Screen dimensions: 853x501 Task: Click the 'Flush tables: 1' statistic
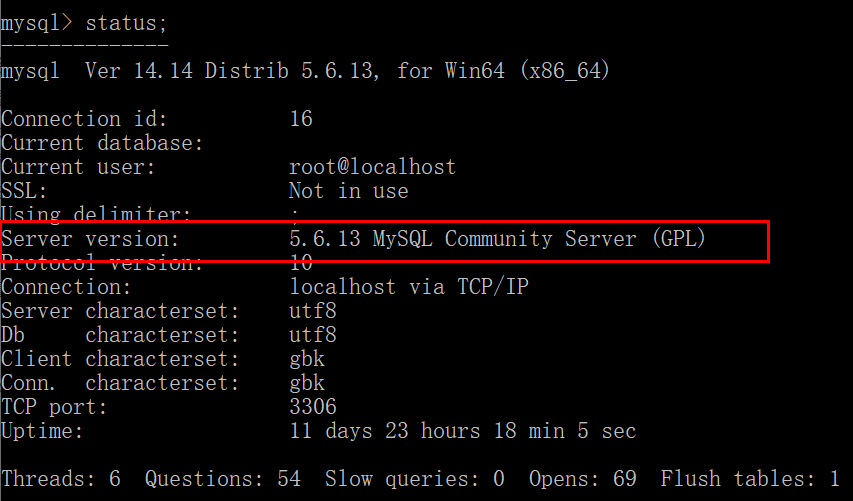pyautogui.click(x=750, y=479)
